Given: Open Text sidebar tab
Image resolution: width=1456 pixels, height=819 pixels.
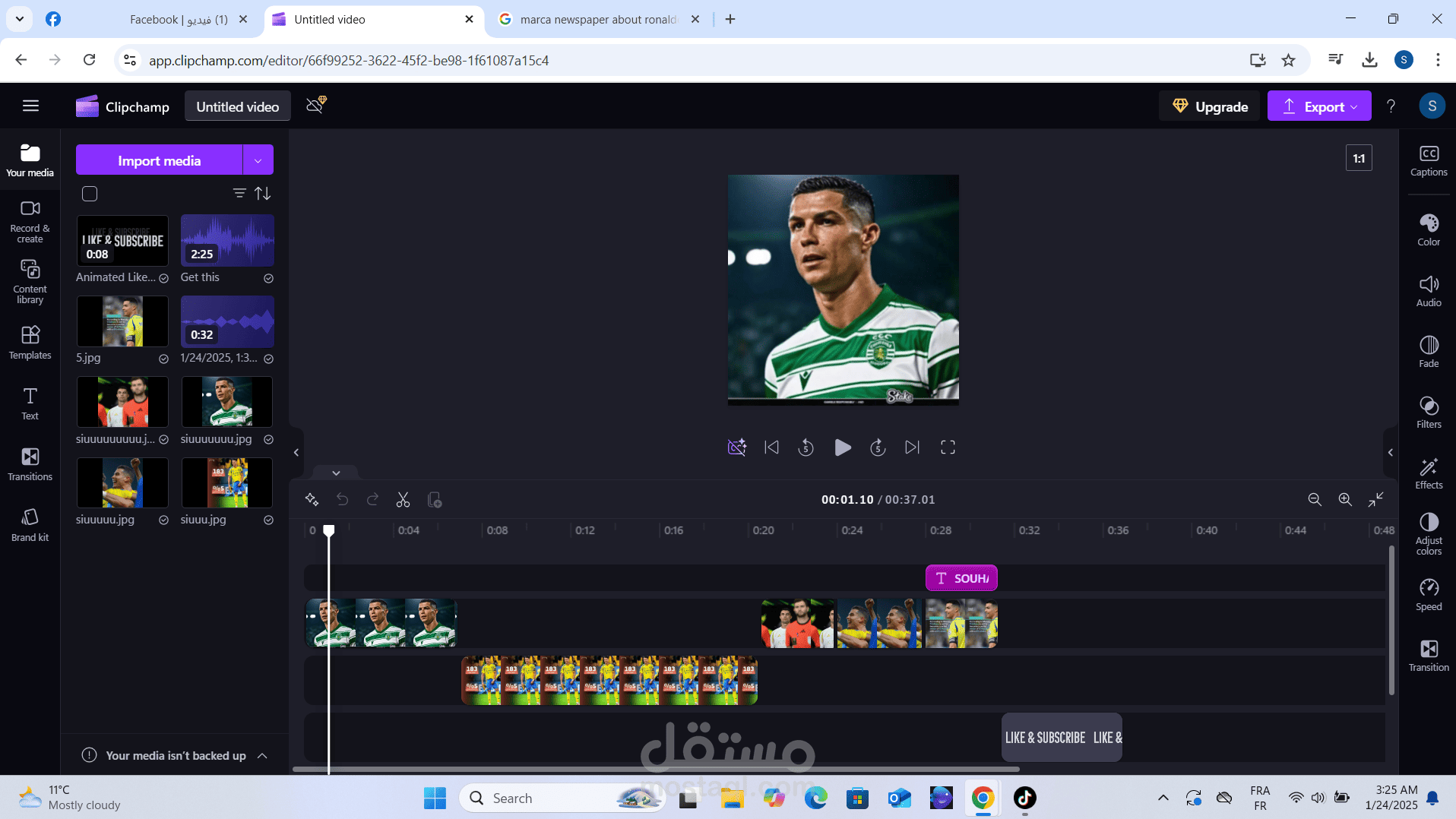Looking at the screenshot, I should coord(30,403).
